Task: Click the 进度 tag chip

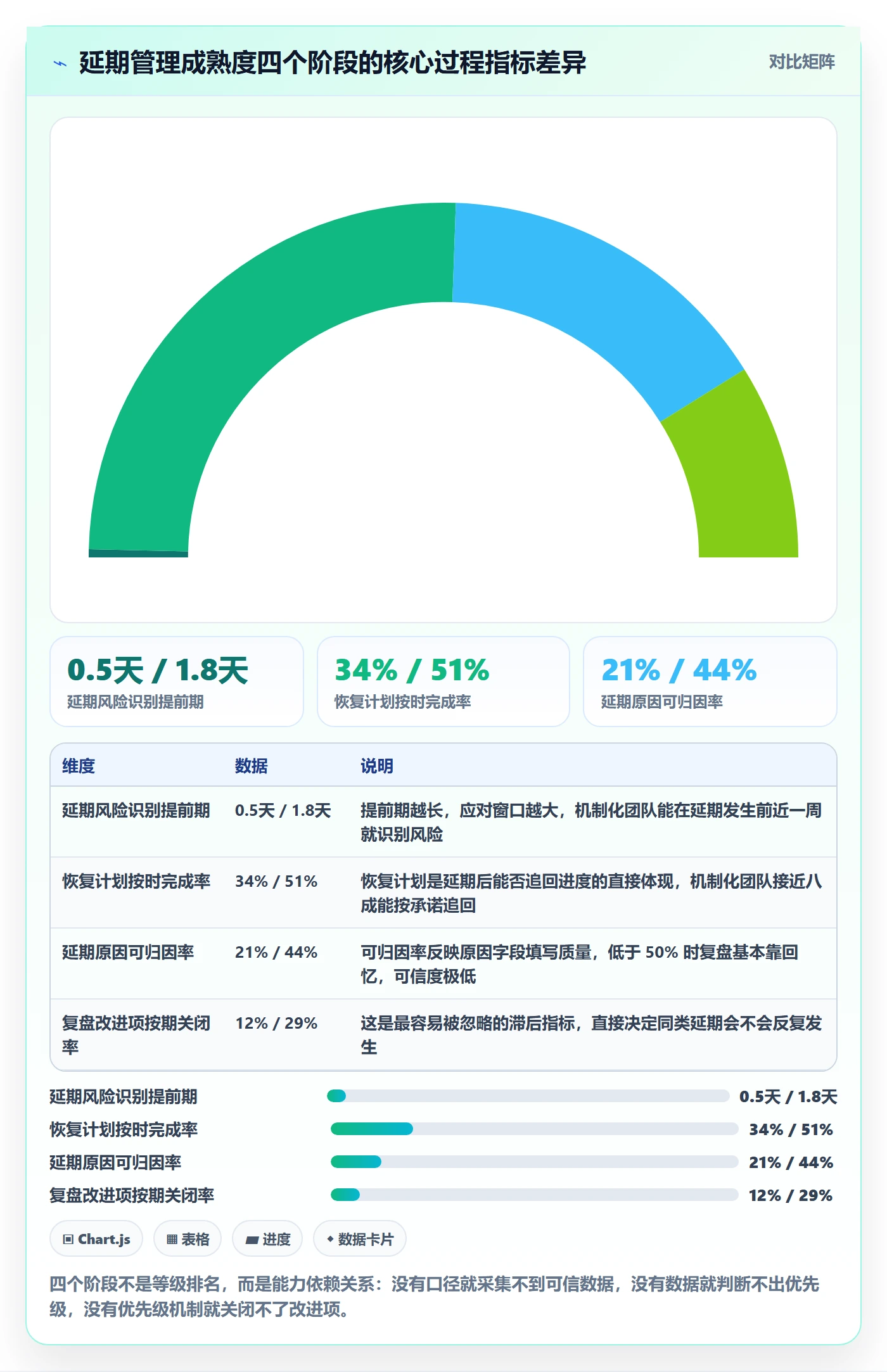Action: pos(267,1238)
